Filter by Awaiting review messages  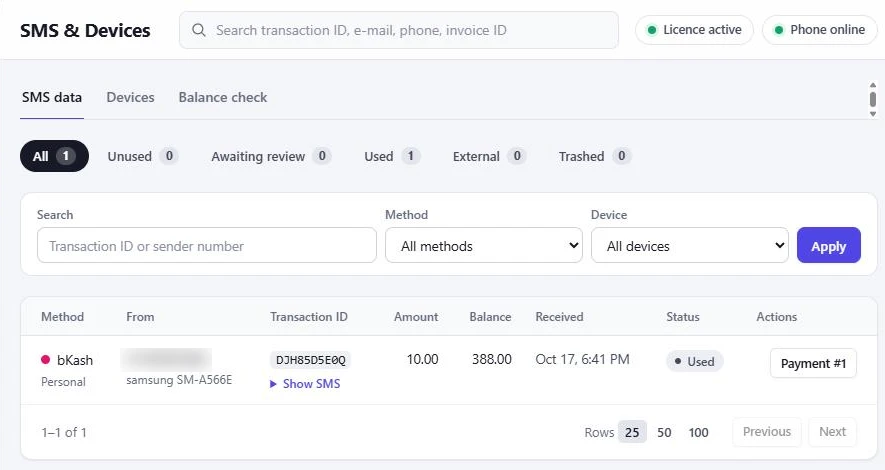tap(271, 156)
